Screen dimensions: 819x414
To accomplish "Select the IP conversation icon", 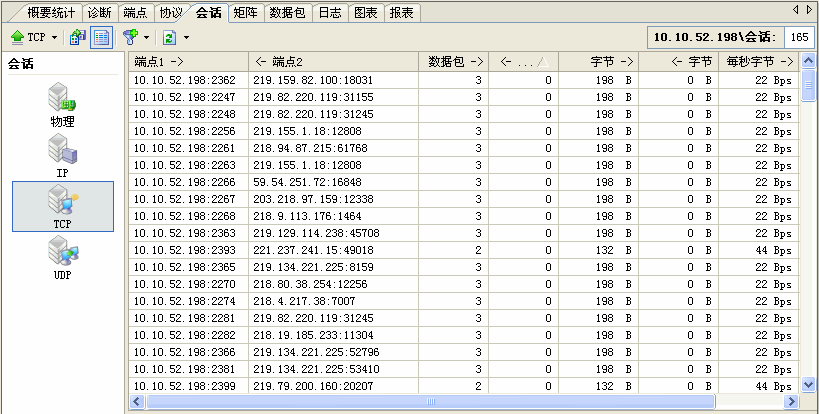I will click(62, 156).
